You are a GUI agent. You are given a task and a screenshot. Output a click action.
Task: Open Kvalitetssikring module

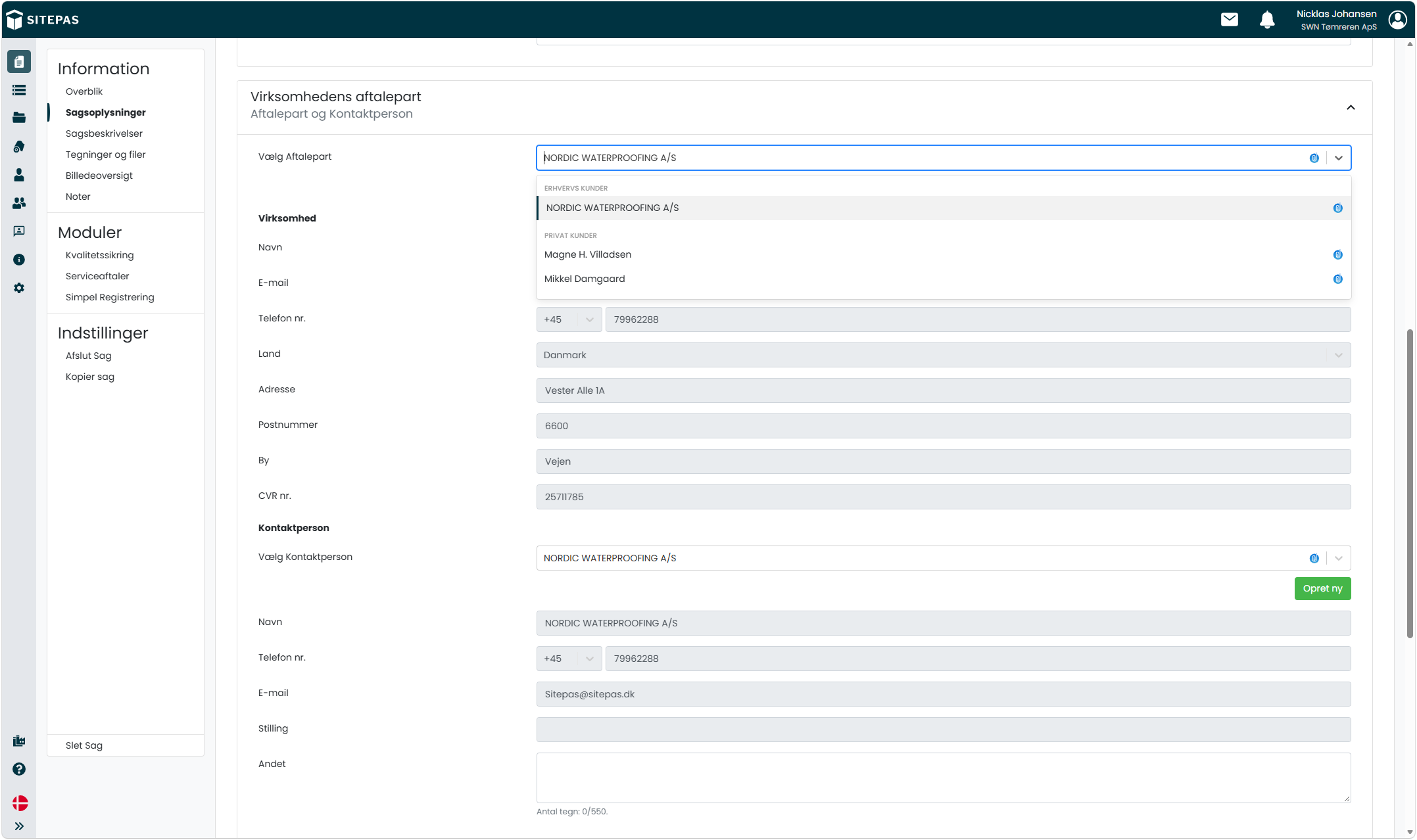click(x=100, y=255)
